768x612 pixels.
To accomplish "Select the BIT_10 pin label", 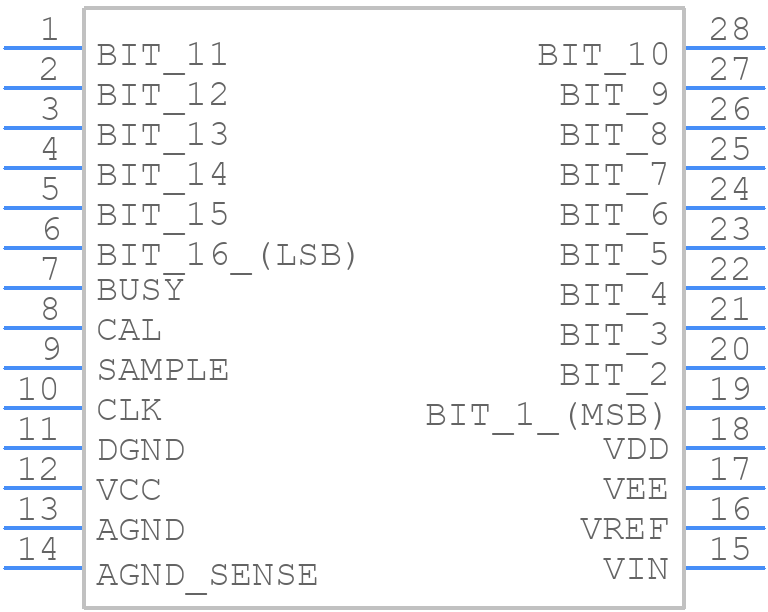I will (x=603, y=55).
